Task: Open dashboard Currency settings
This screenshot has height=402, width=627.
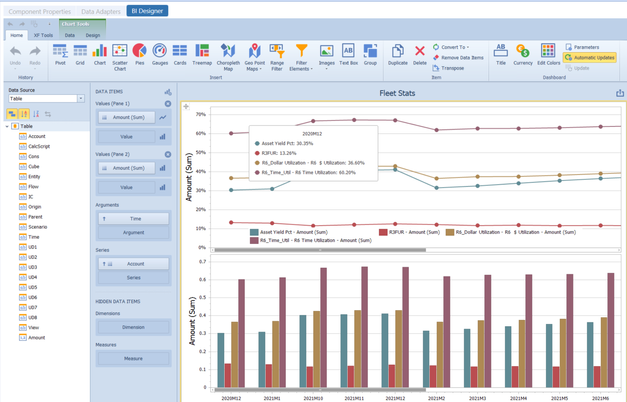Action: [523, 55]
